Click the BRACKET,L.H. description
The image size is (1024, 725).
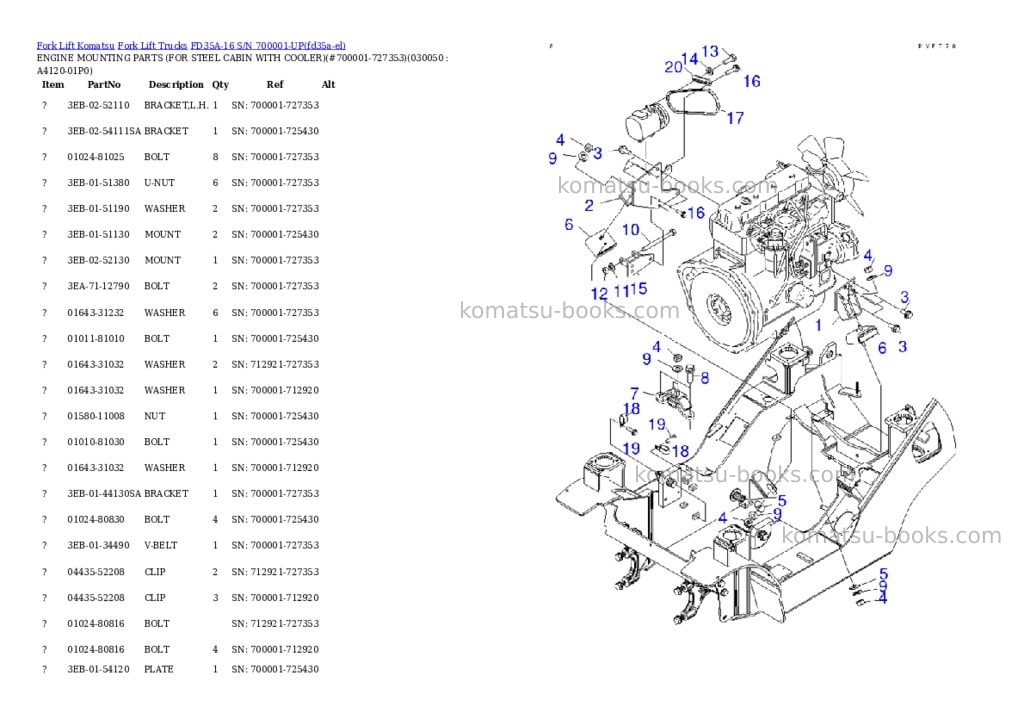click(x=176, y=105)
